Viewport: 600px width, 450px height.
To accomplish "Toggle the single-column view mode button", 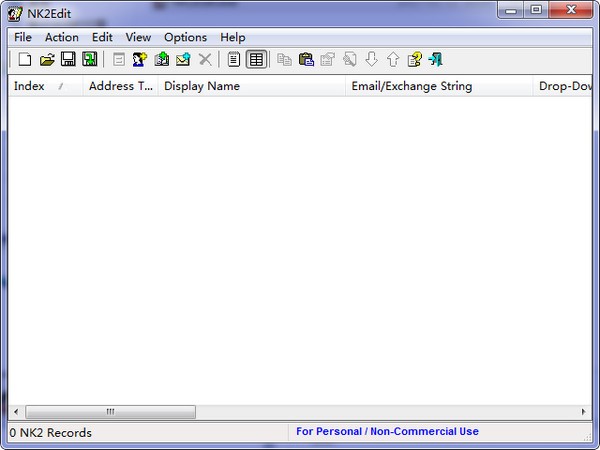I will (234, 60).
